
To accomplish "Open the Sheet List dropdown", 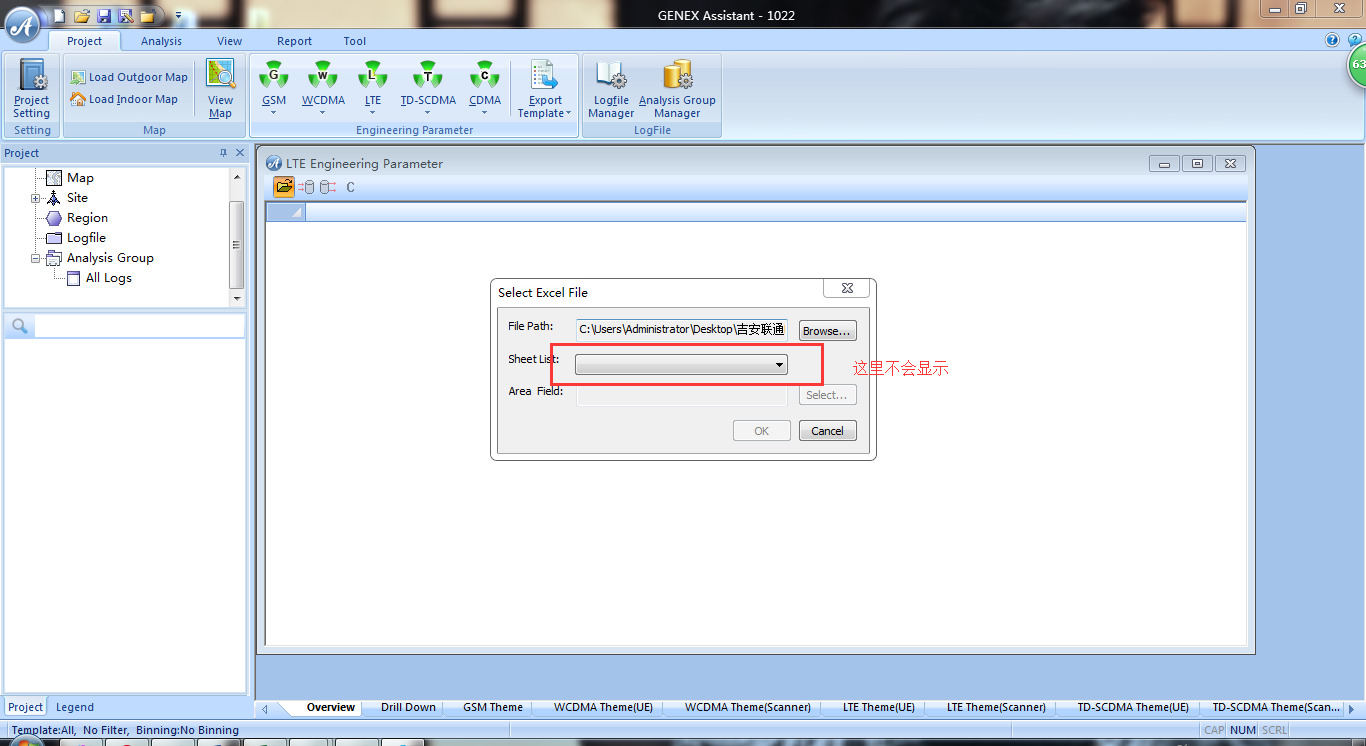I will tap(682, 365).
